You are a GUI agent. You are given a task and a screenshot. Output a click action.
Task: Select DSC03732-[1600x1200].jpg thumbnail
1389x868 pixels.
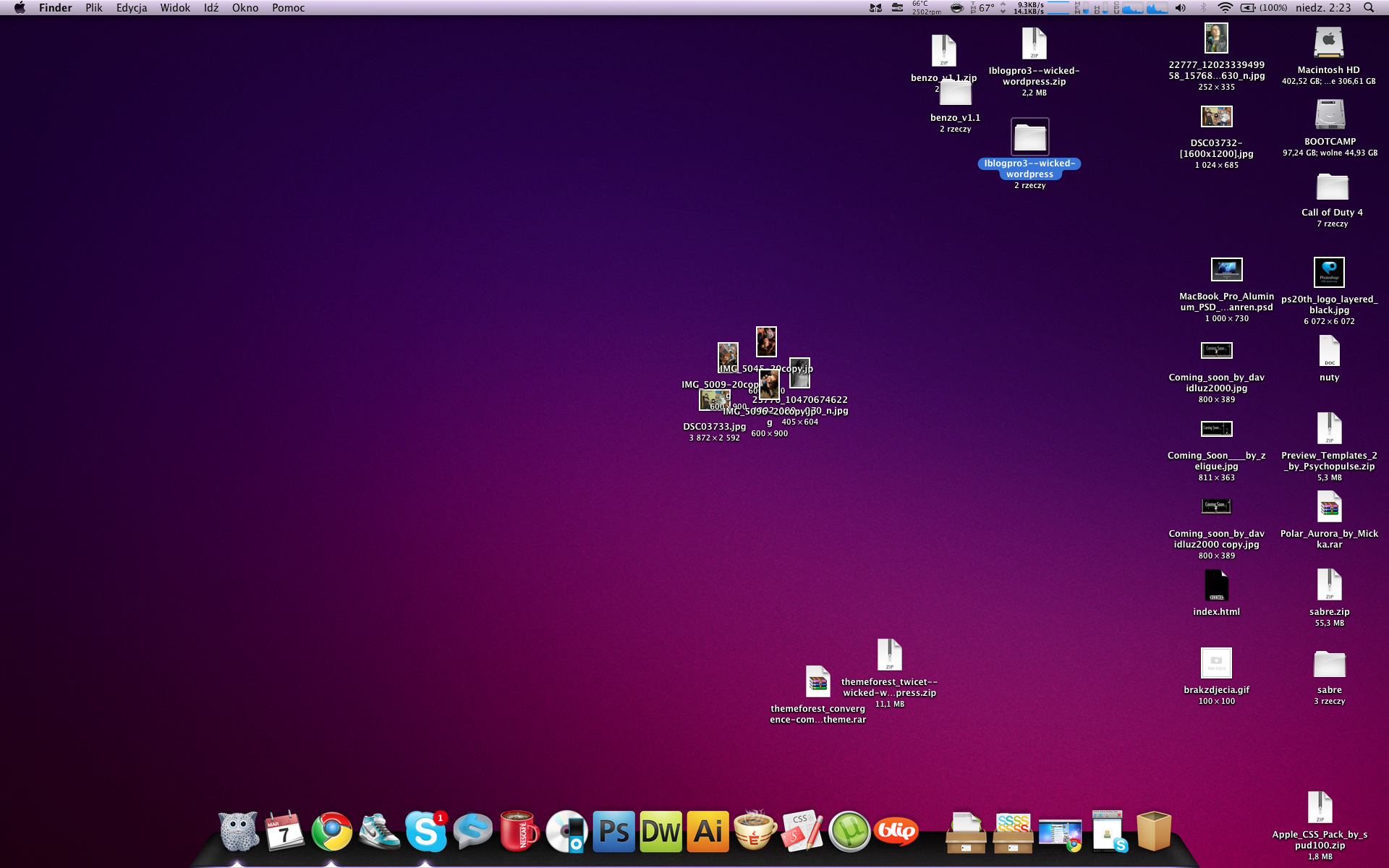1216,116
